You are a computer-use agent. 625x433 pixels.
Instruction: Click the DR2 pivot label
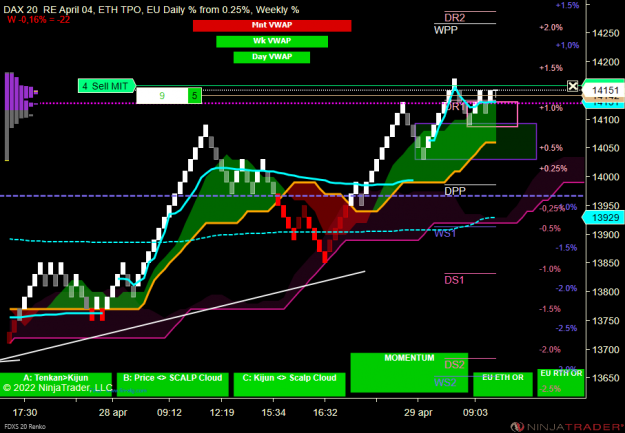(x=455, y=18)
